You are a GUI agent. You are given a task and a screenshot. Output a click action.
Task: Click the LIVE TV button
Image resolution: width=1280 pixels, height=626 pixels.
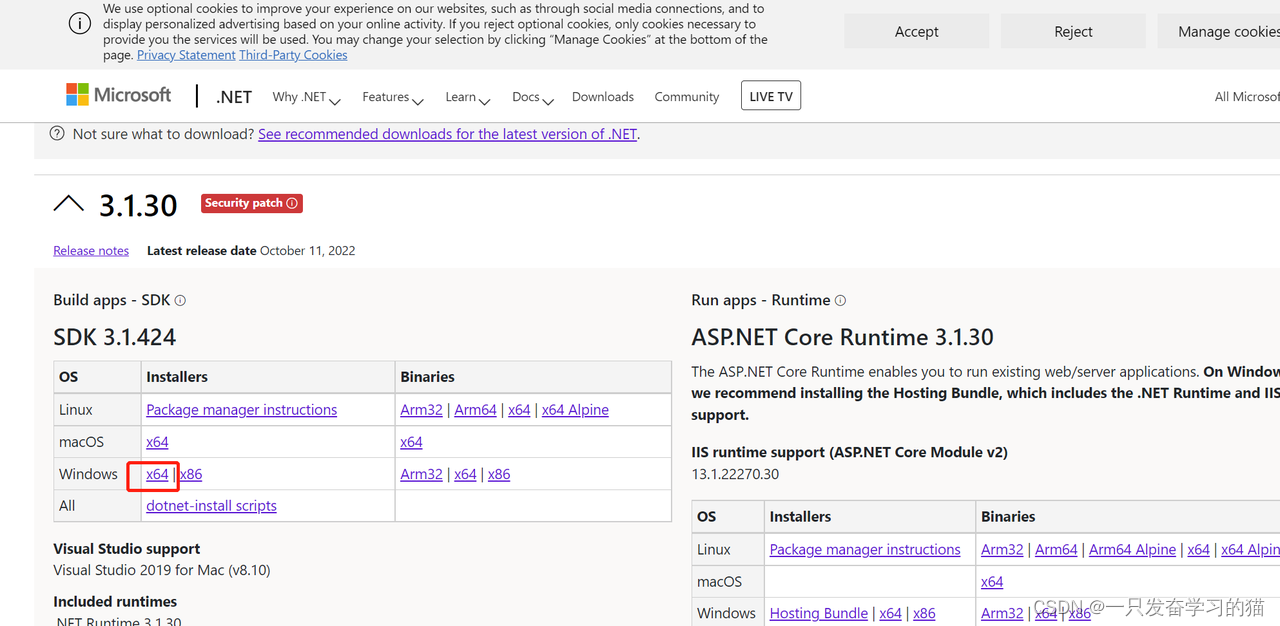coord(771,96)
